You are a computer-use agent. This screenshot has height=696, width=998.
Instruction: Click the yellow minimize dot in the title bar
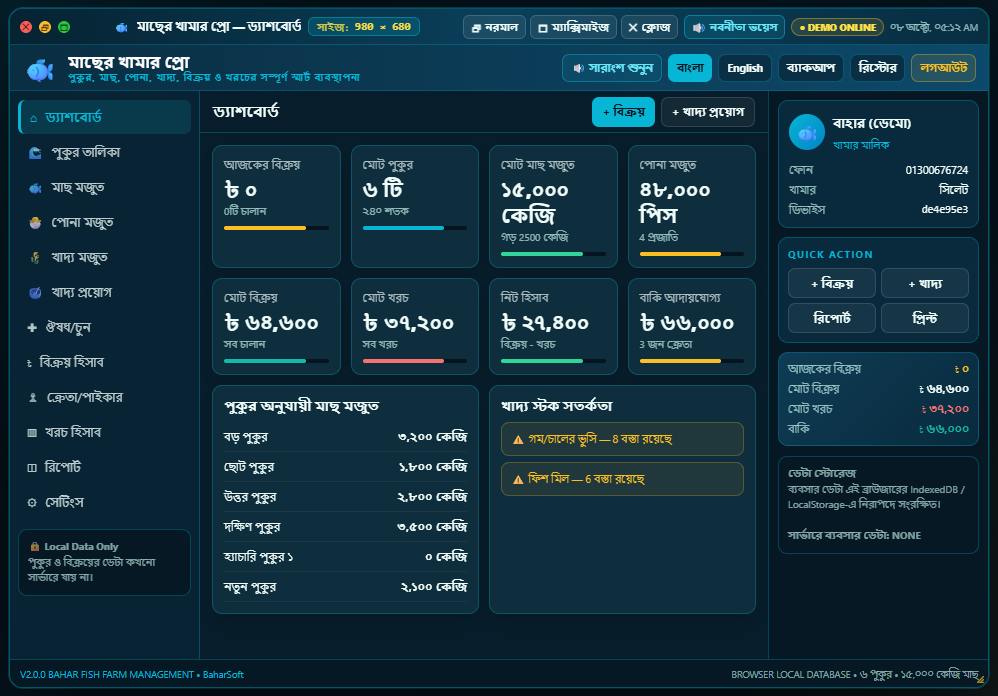coord(45,27)
